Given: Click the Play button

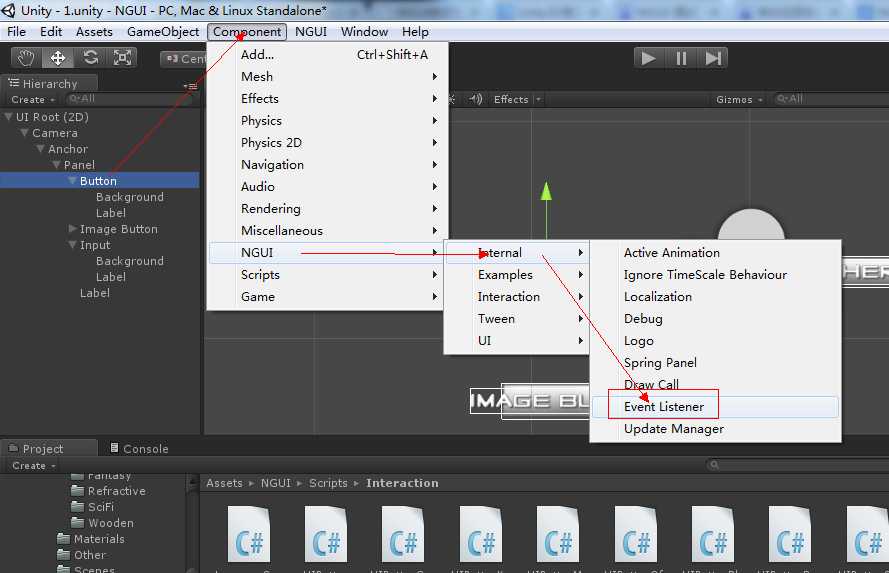Looking at the screenshot, I should point(649,58).
